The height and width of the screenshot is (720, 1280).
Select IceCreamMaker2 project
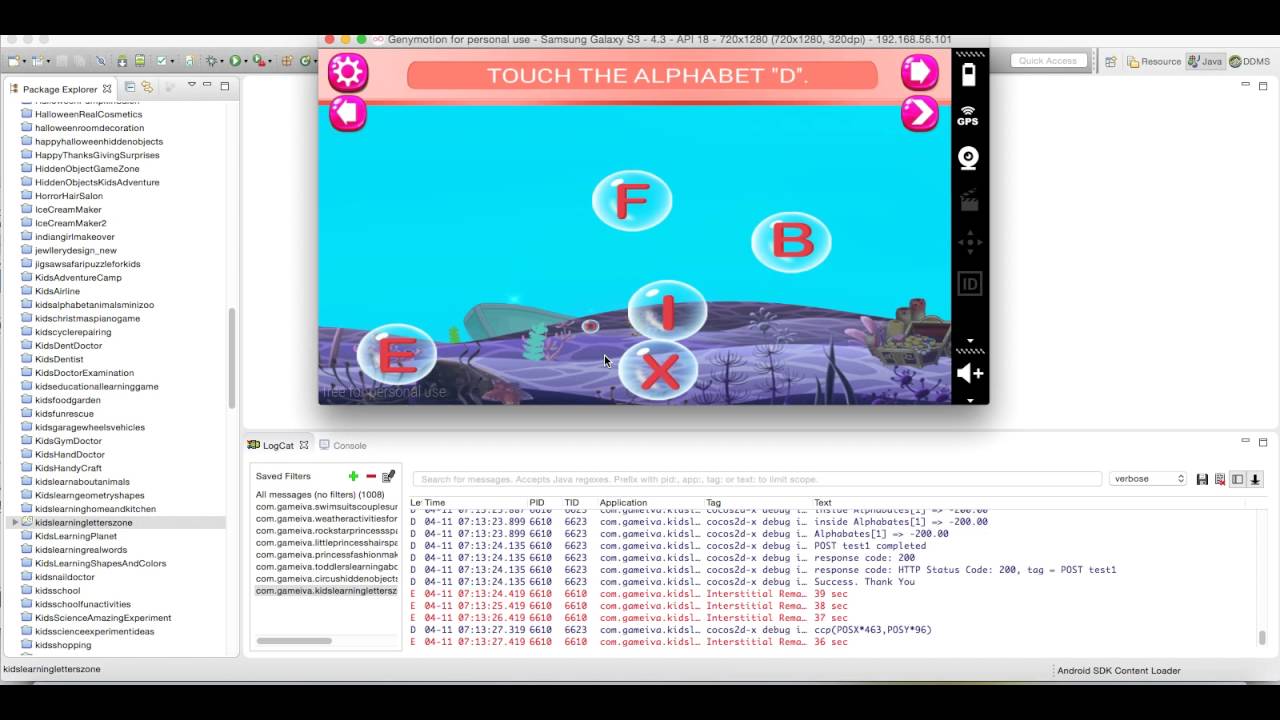coord(70,223)
